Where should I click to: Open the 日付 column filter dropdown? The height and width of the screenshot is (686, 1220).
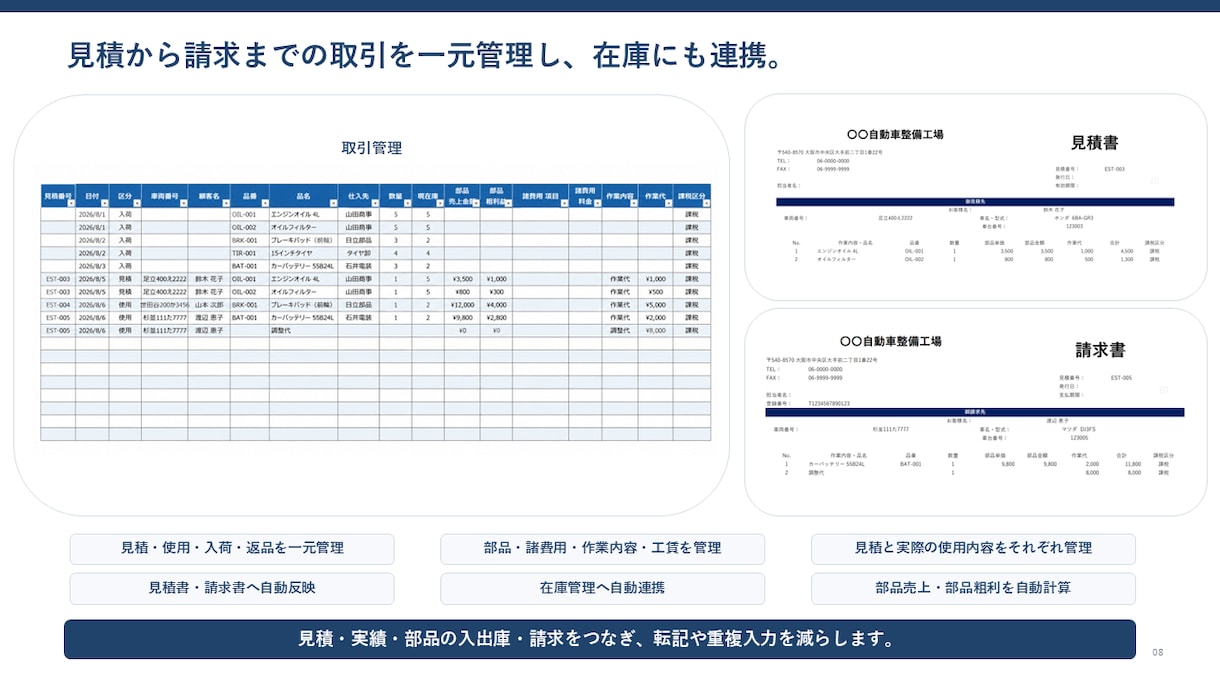click(104, 203)
